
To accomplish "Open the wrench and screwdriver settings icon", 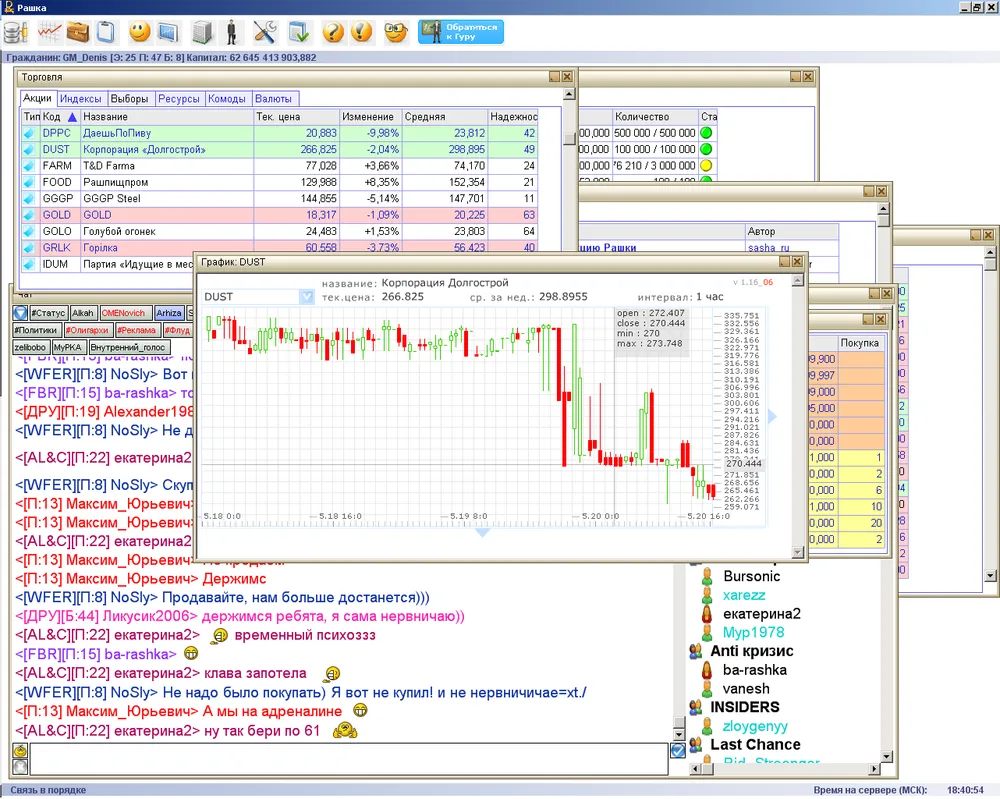I will [265, 32].
